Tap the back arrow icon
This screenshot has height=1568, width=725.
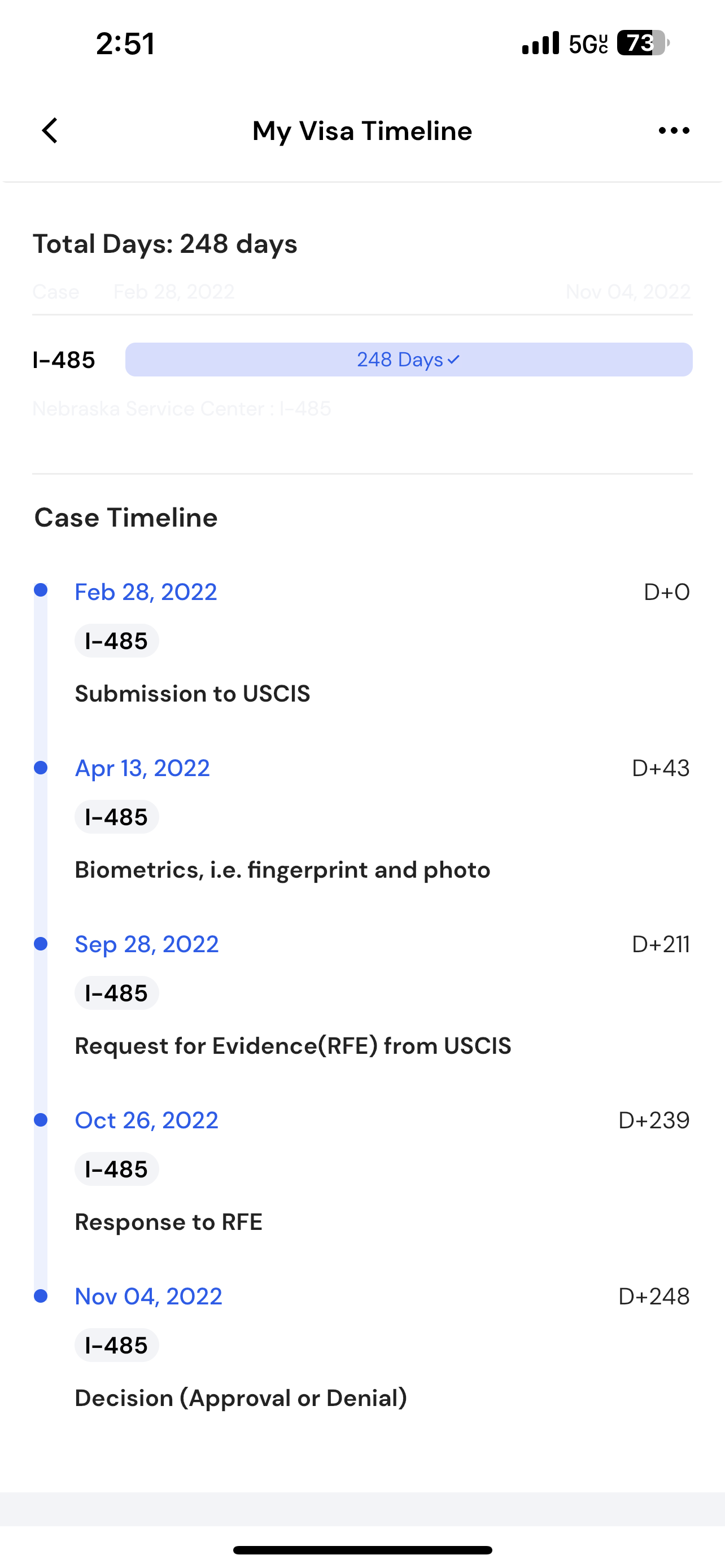[x=50, y=131]
